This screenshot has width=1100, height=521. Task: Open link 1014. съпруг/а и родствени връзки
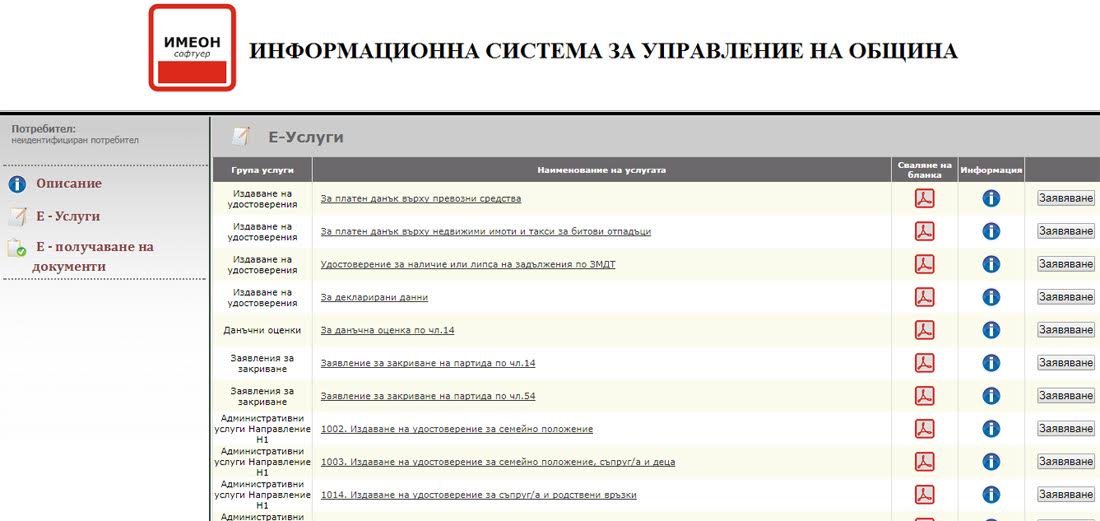click(x=478, y=495)
